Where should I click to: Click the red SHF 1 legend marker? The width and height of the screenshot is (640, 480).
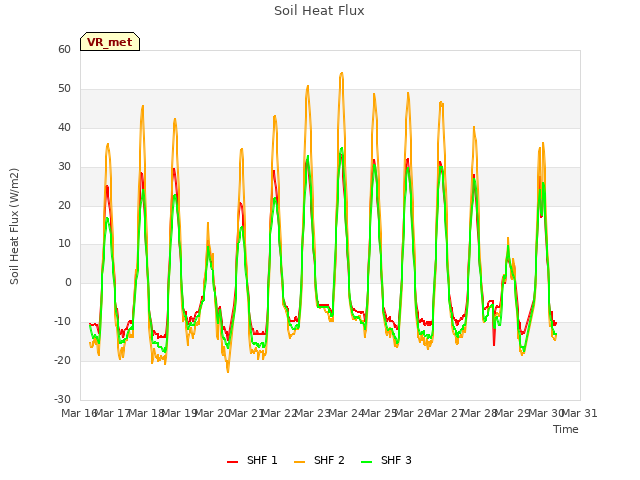232,462
